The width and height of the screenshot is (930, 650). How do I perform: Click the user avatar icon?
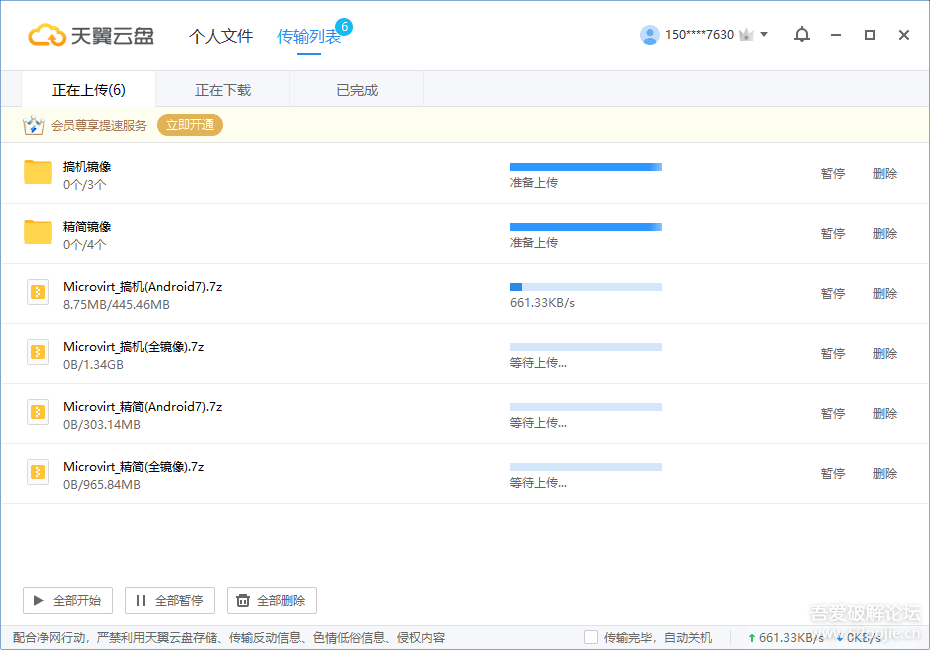[649, 35]
